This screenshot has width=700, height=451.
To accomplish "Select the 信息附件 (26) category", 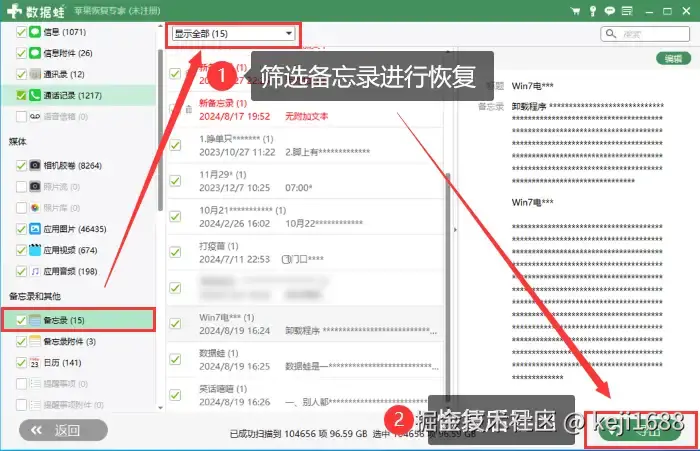I will (x=79, y=53).
